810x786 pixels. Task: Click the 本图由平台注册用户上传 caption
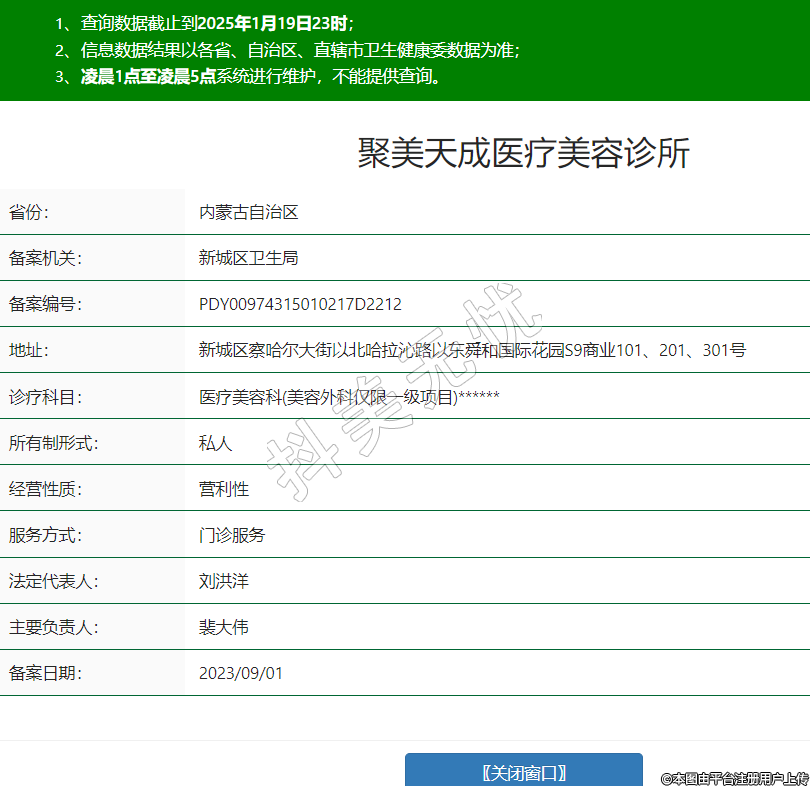tap(734, 778)
